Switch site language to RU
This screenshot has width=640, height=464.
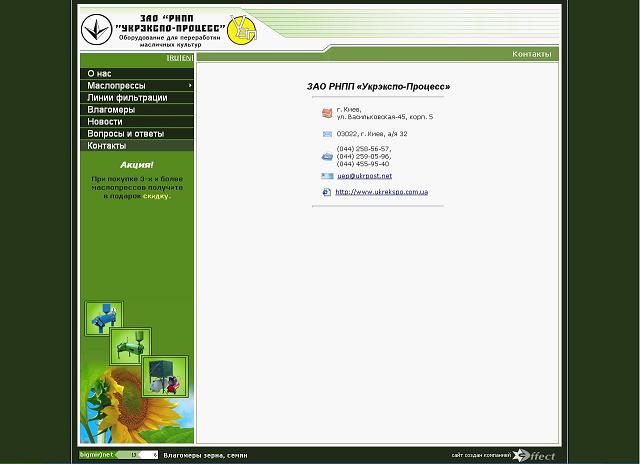tap(173, 58)
